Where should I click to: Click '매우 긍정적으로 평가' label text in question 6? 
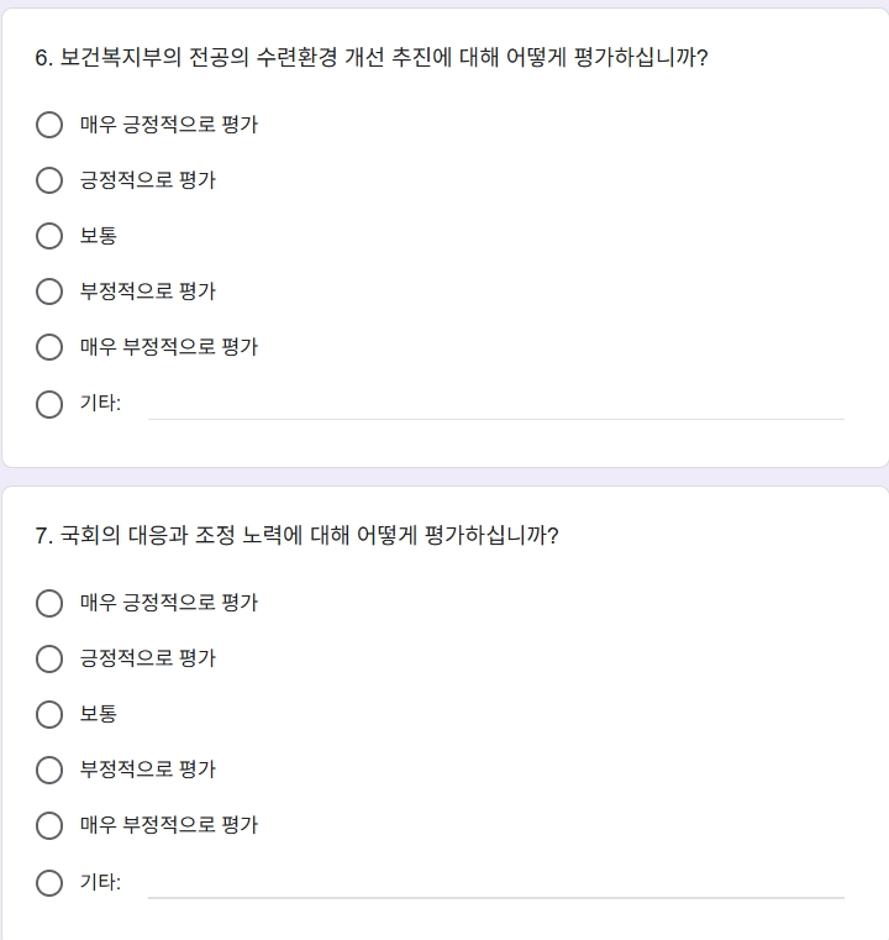tap(169, 124)
